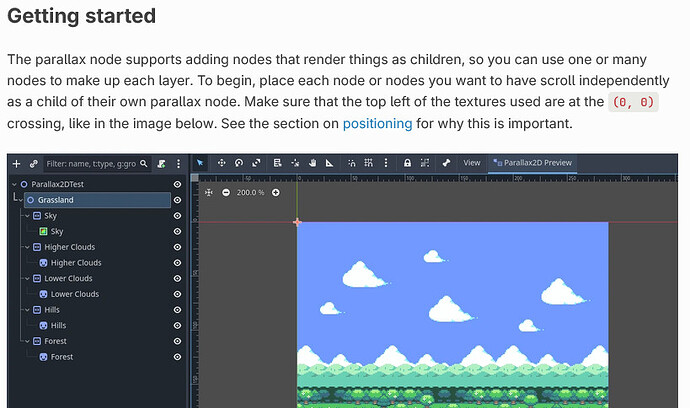The height and width of the screenshot is (408, 690).
Task: Reset zoom via the 200.0 % label
Action: (x=250, y=192)
